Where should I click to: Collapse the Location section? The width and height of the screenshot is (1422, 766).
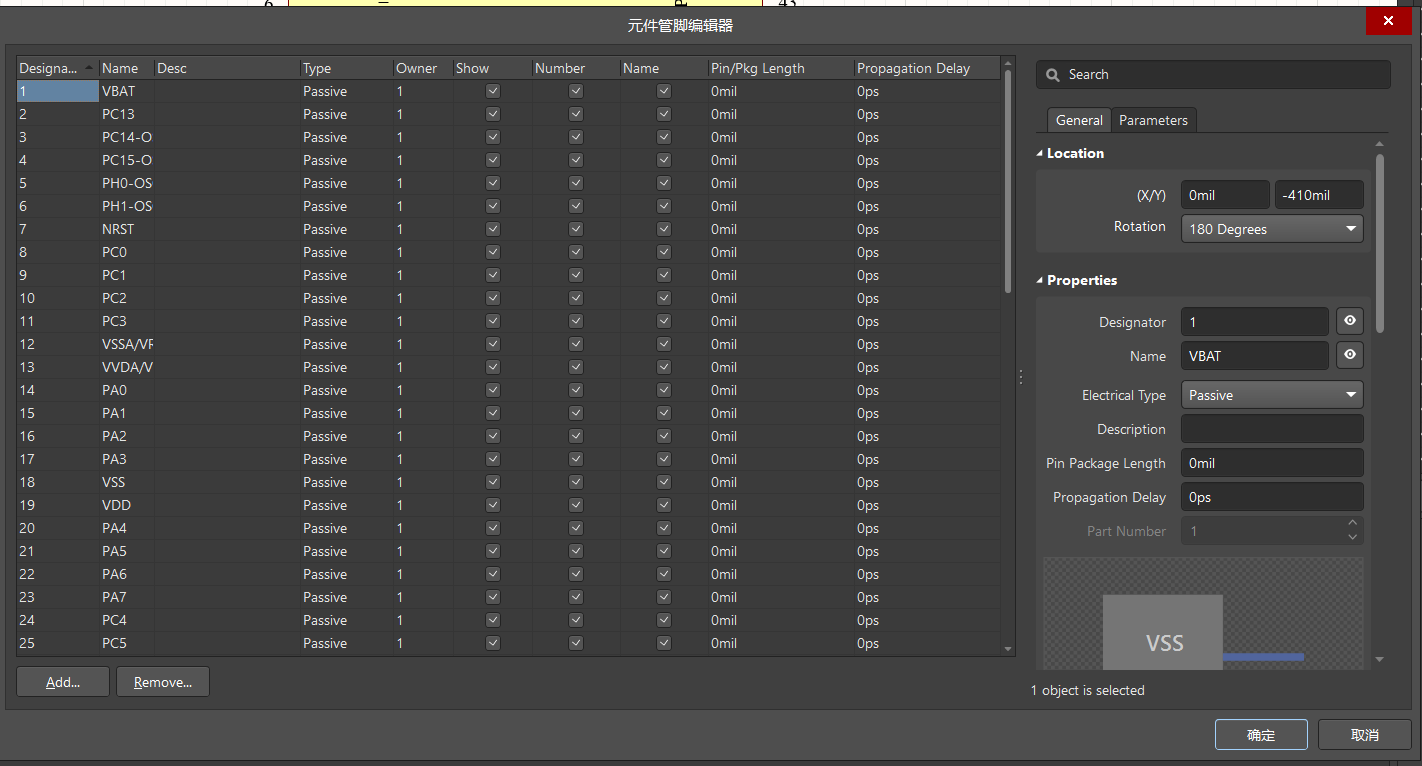(x=1040, y=153)
